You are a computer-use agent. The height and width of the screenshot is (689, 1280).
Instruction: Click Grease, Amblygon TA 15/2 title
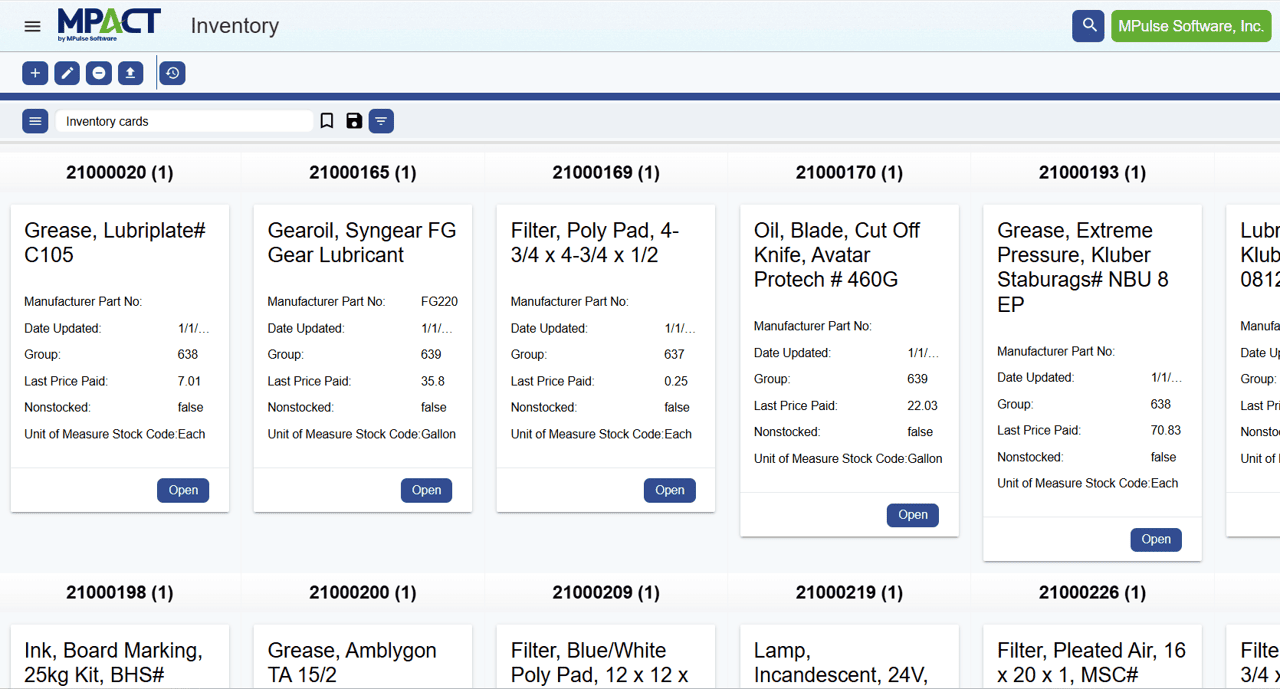pyautogui.click(x=352, y=662)
